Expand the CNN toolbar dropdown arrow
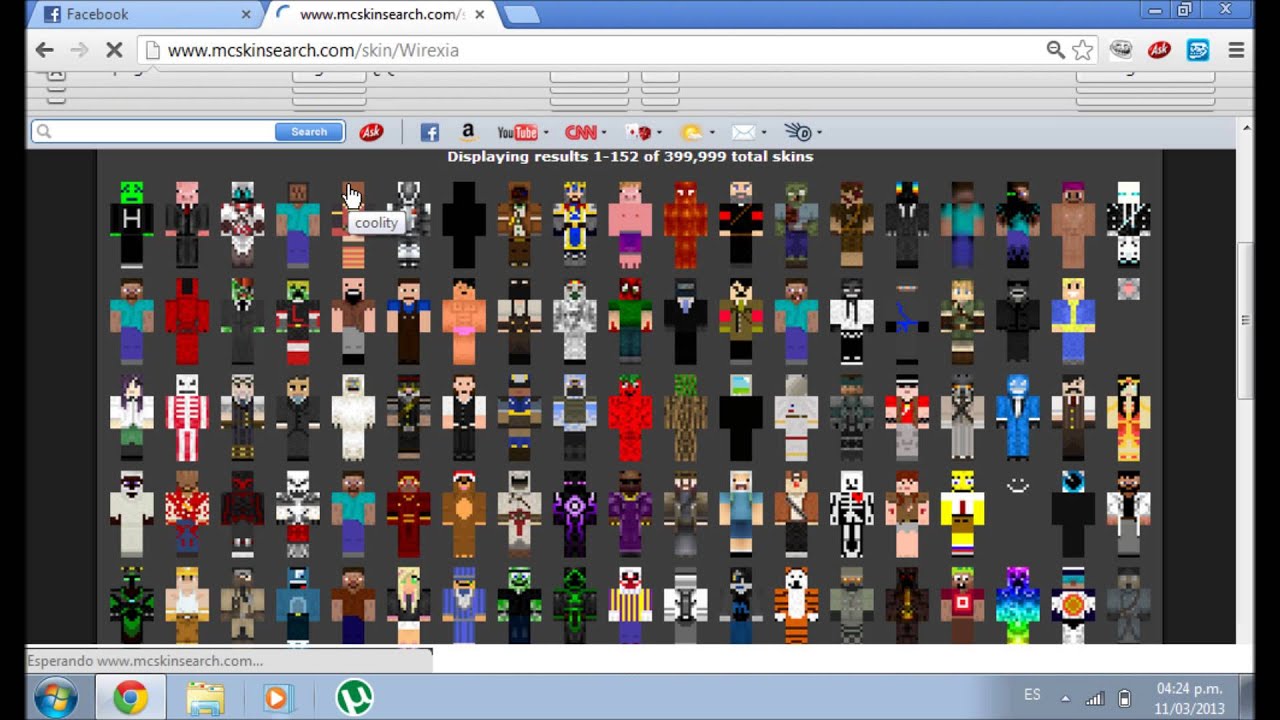Image resolution: width=1280 pixels, height=720 pixels. point(605,132)
